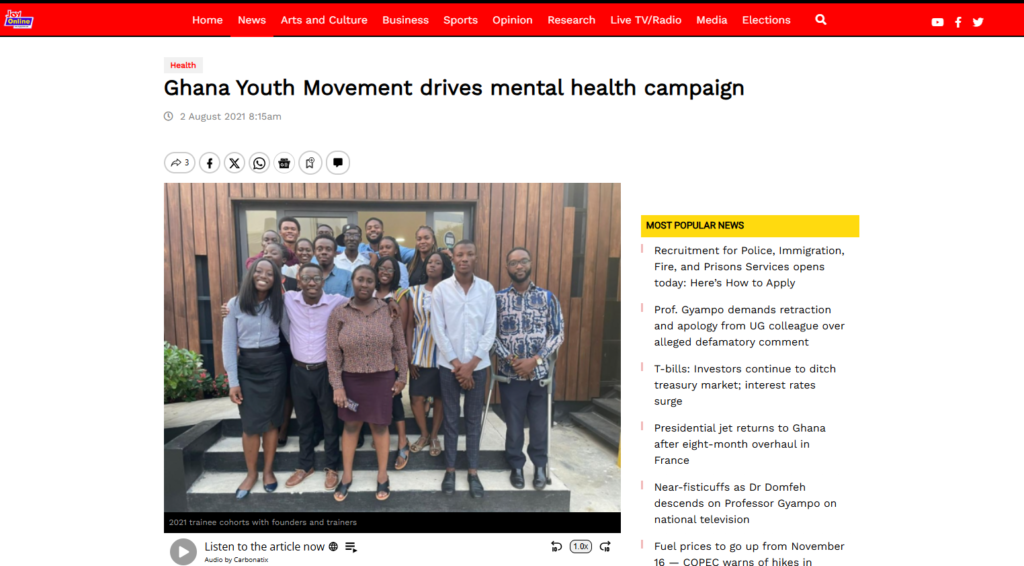Screen dimensions: 1024x566
Task: Bookmark this article
Action: (310, 163)
